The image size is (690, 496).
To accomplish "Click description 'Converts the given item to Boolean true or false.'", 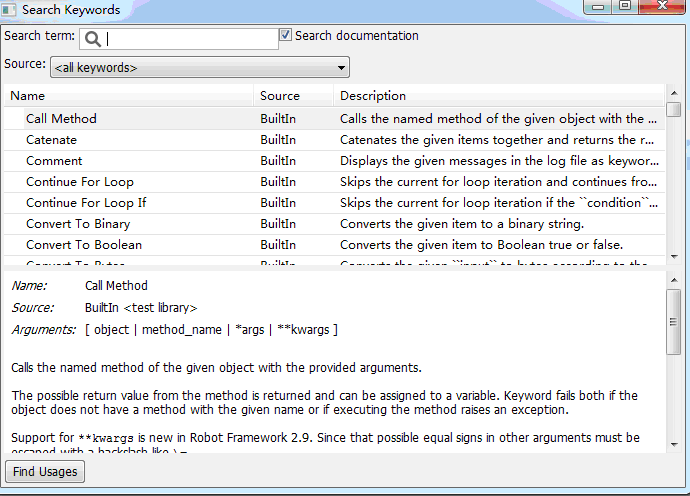I will click(x=481, y=245).
